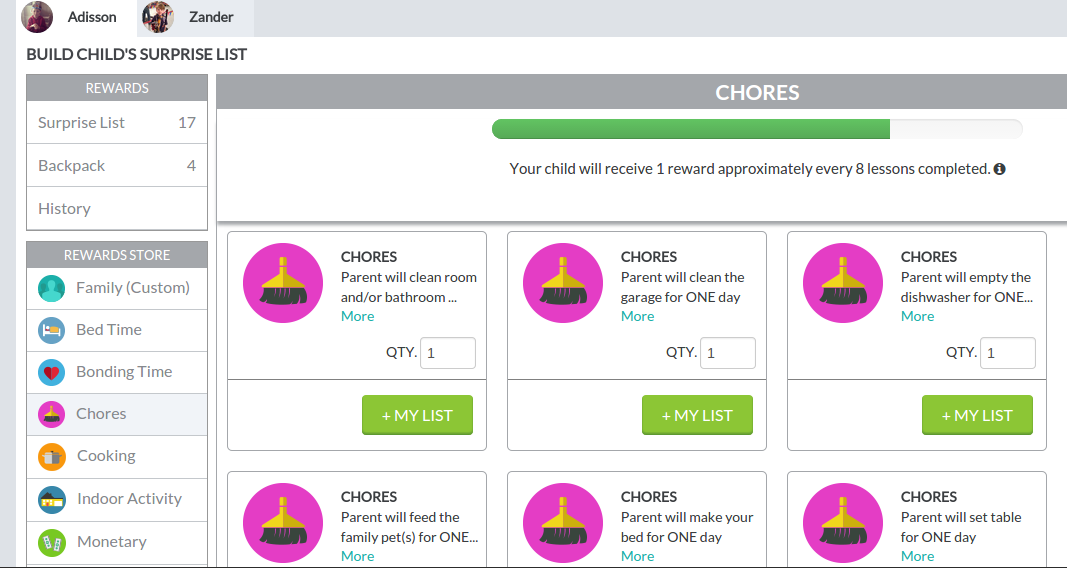This screenshot has height=568, width=1067.
Task: Click the Chores broom icon in the sidebar
Action: coord(52,414)
